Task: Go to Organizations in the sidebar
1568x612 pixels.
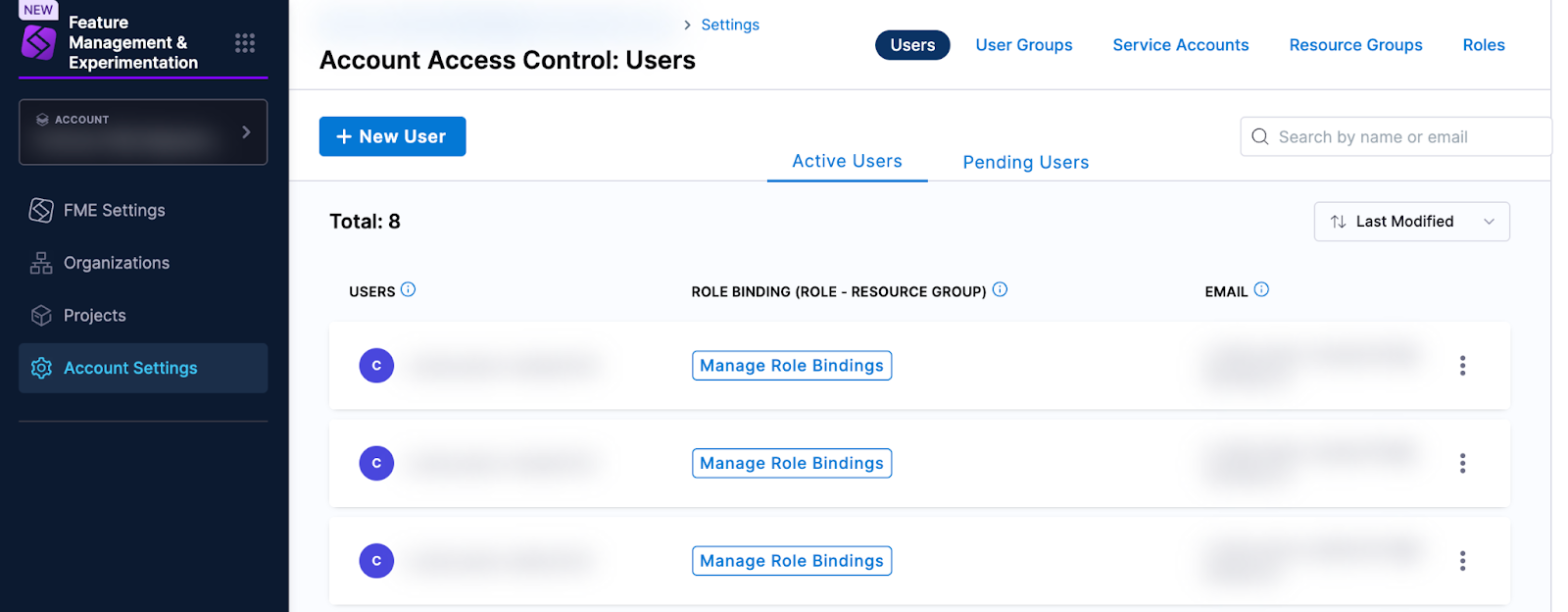Action: 116,263
